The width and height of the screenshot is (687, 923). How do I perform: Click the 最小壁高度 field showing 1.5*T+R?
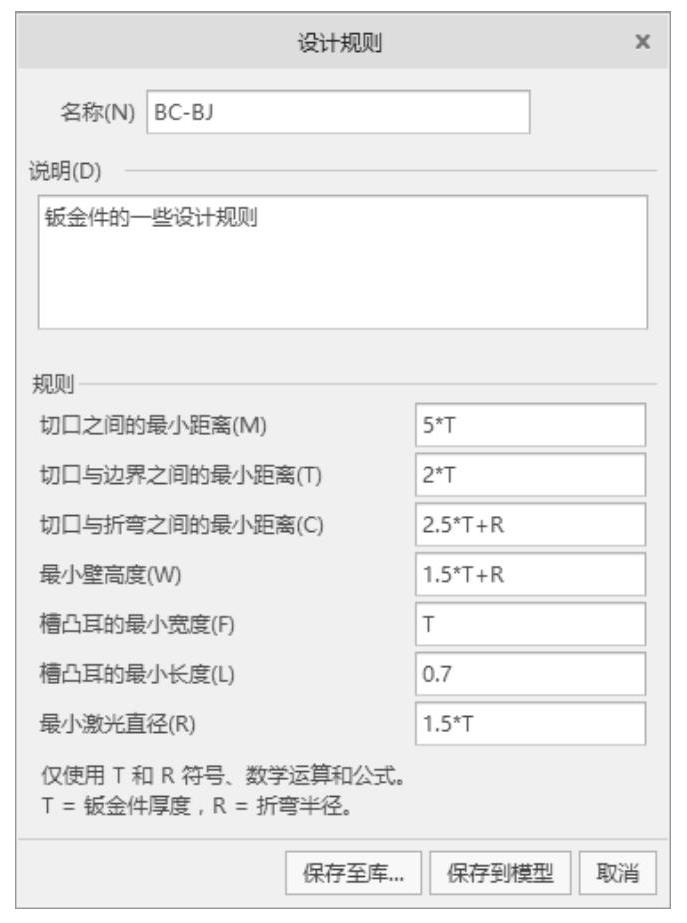coord(530,575)
